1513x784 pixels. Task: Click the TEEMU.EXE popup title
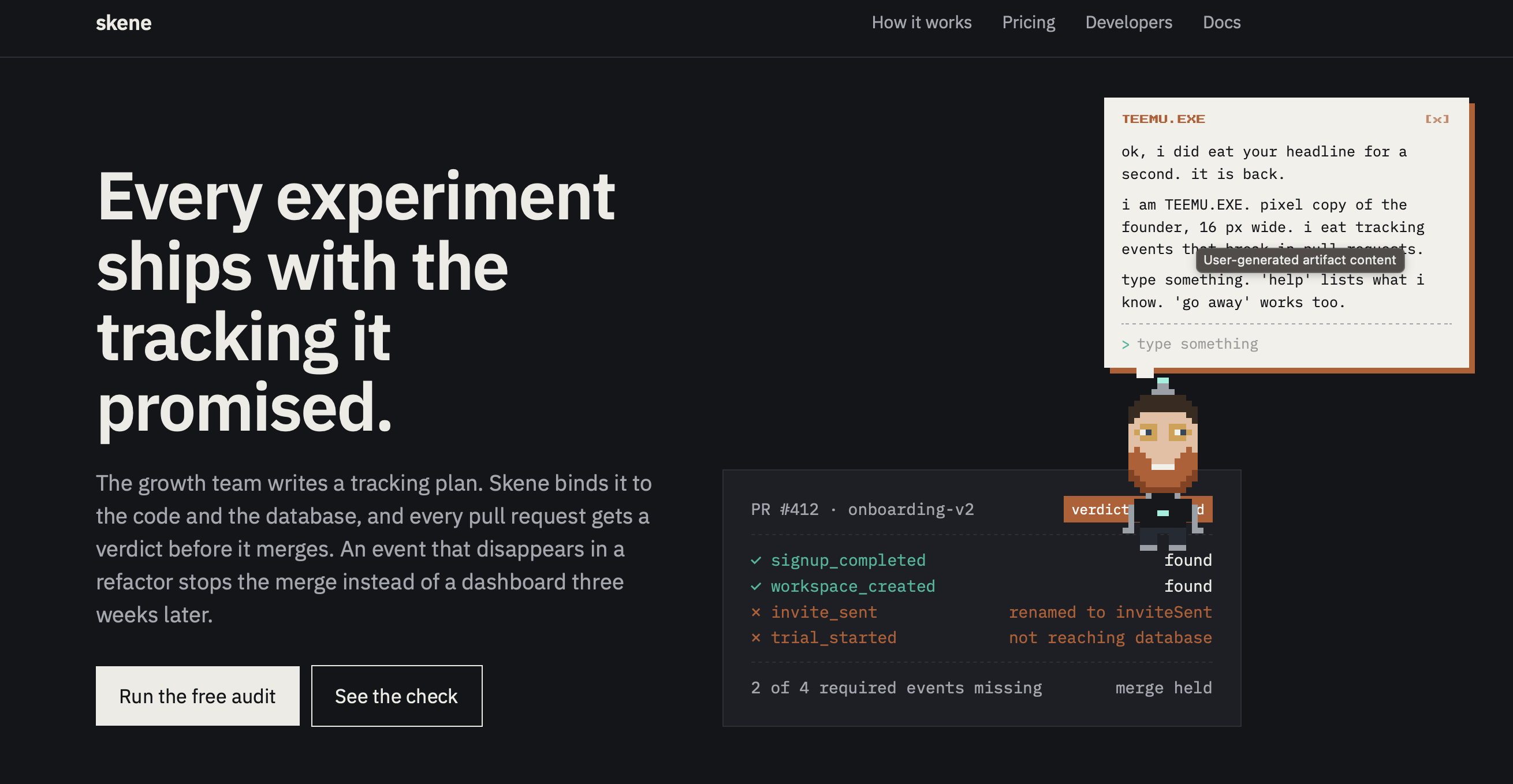coord(1163,119)
